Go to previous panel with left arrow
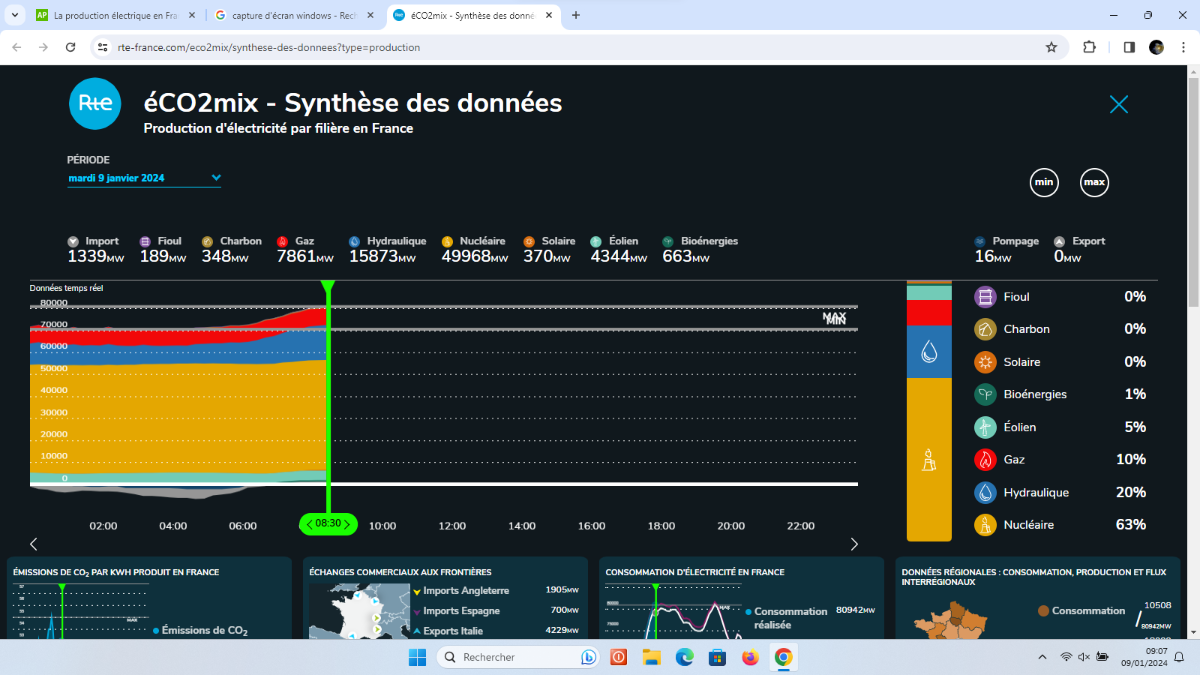The width and height of the screenshot is (1200, 675). coord(33,544)
